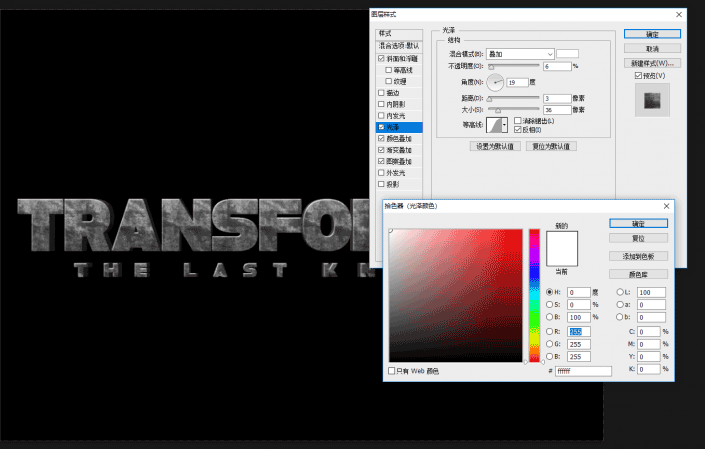
Task: Click the L value field showing 100
Action: click(x=651, y=293)
